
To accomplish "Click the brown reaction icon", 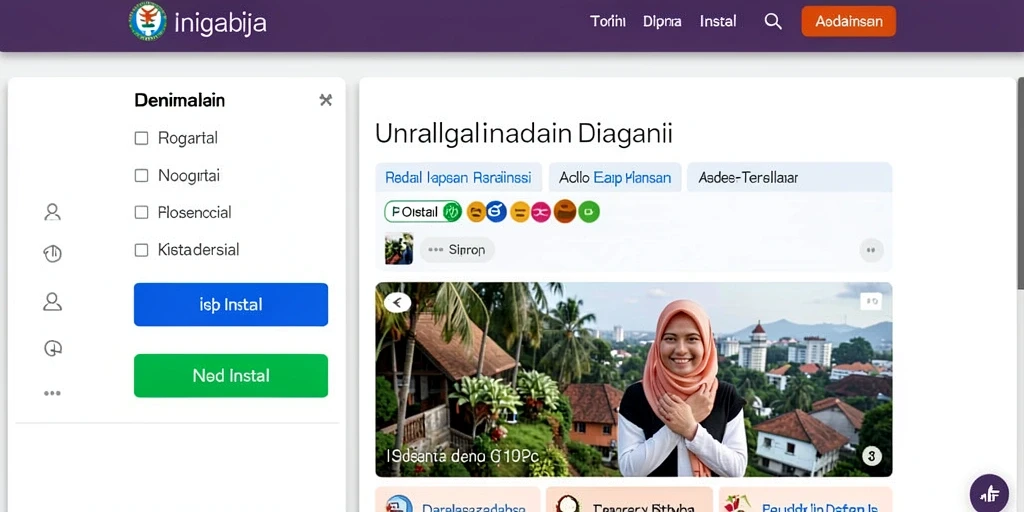I will coord(564,211).
